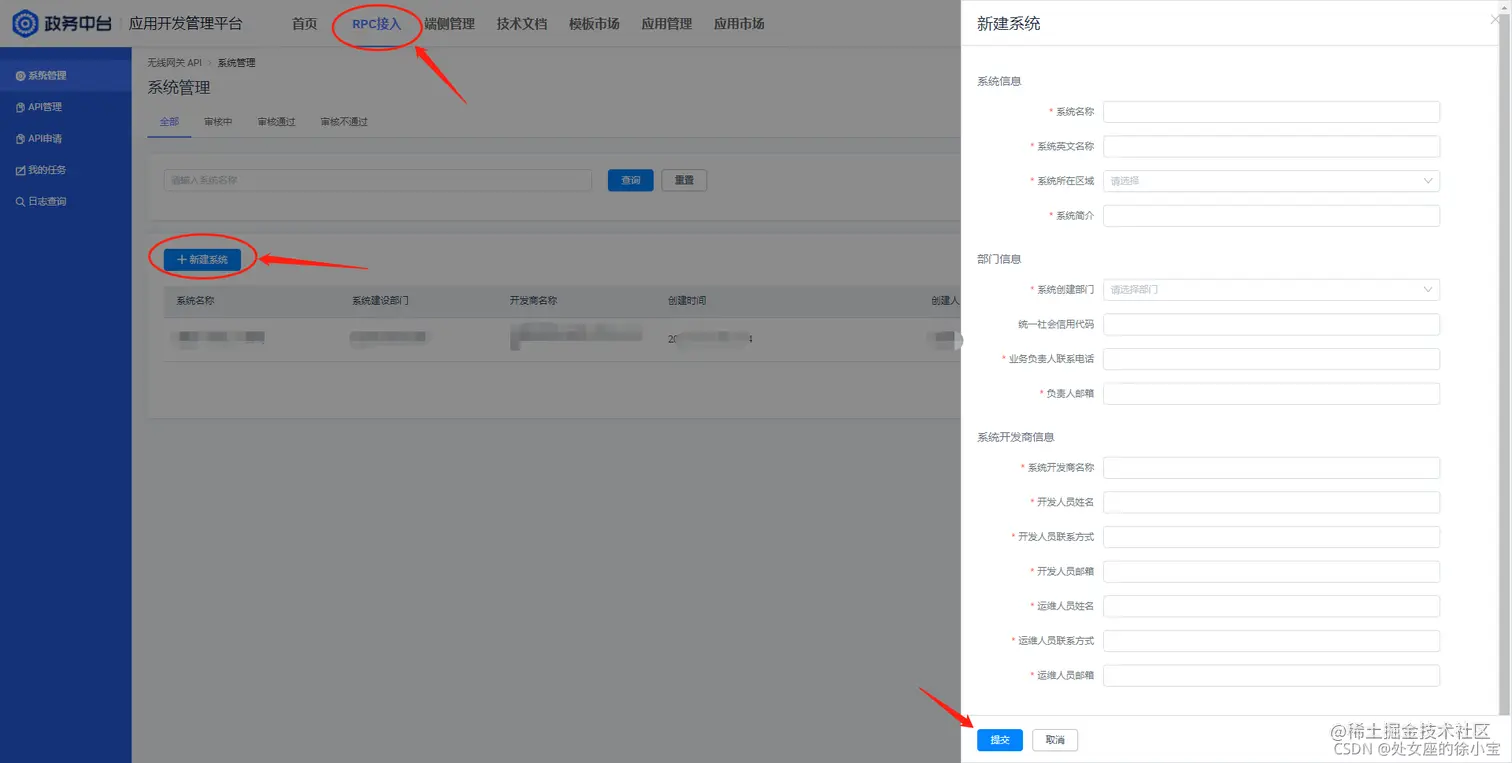Click the 系统名称 input field
Viewport: 1512px width, 763px height.
click(1271, 112)
